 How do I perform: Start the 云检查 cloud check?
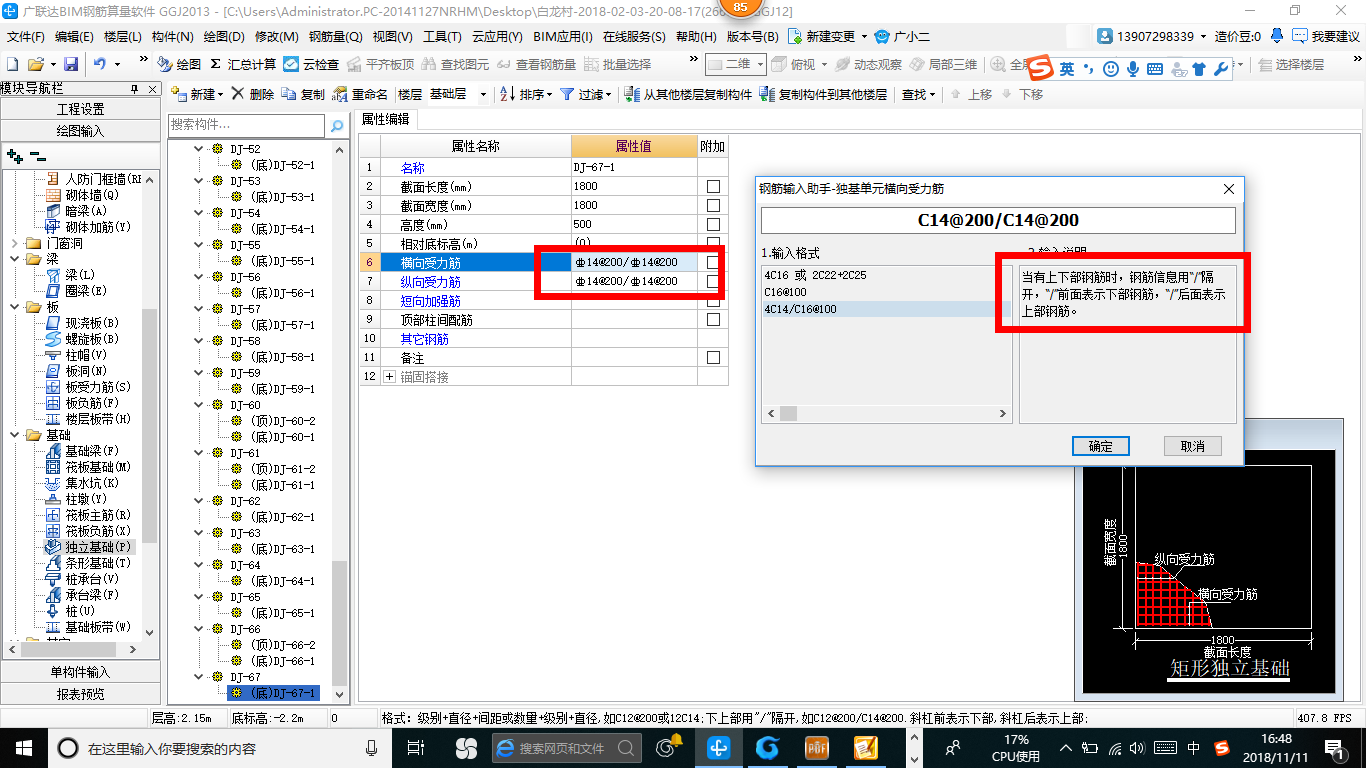pos(311,64)
